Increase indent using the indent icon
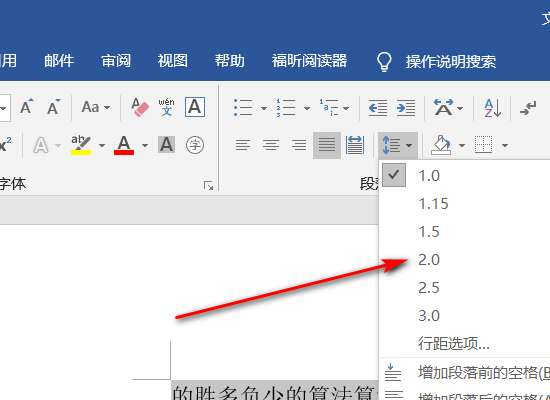Viewport: 550px width, 400px height. [406, 108]
